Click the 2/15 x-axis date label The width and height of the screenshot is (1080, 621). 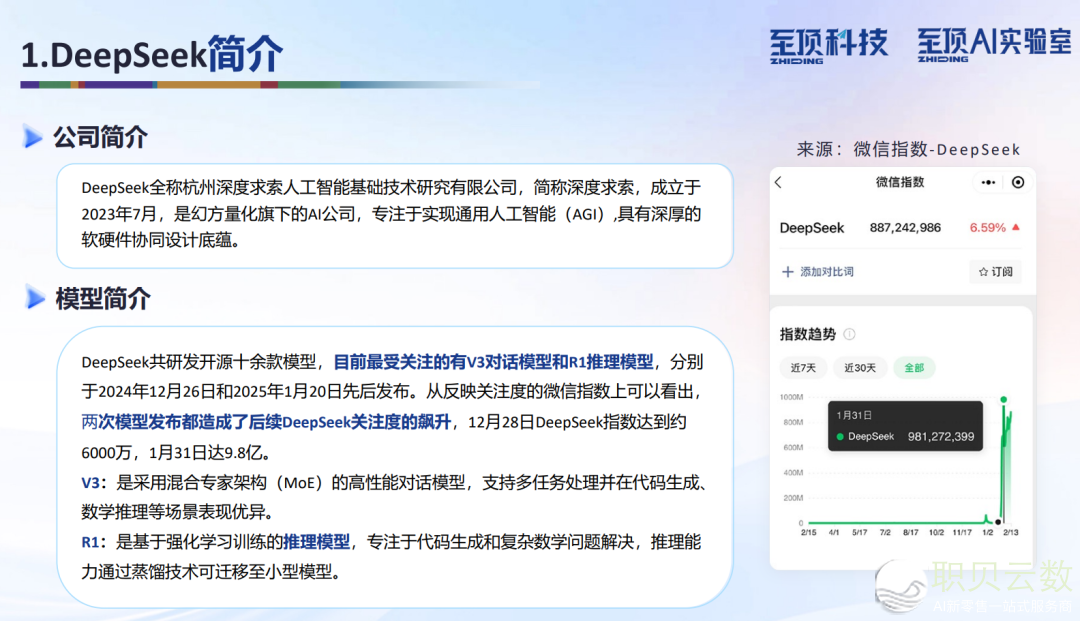pyautogui.click(x=809, y=532)
